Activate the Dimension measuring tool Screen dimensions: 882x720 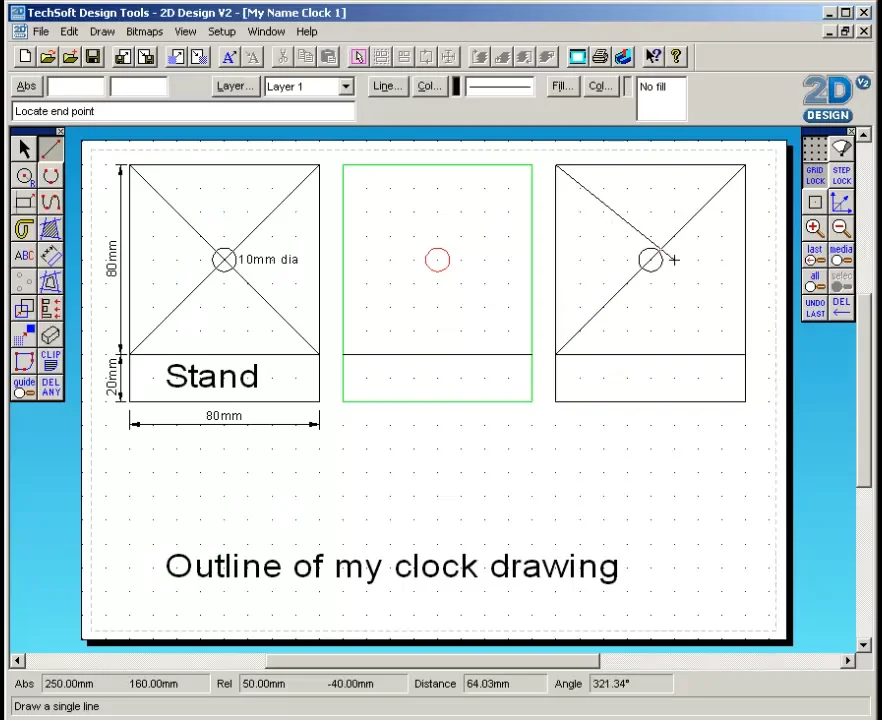51,255
